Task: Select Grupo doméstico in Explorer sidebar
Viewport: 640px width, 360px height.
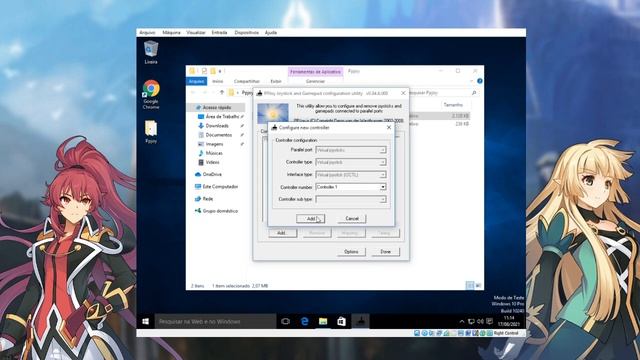Action: tap(220, 211)
